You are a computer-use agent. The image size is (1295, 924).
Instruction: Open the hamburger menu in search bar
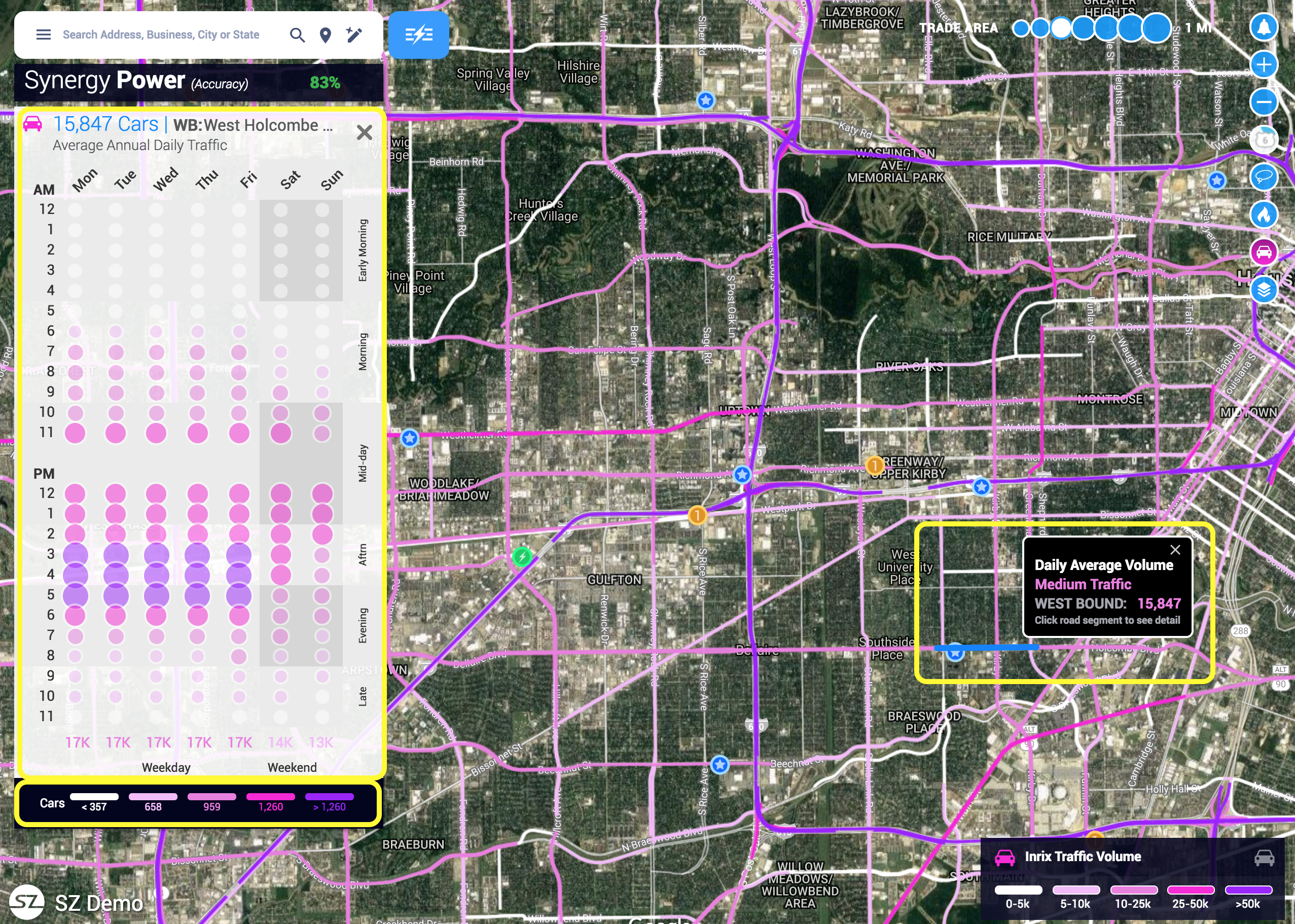[x=43, y=34]
